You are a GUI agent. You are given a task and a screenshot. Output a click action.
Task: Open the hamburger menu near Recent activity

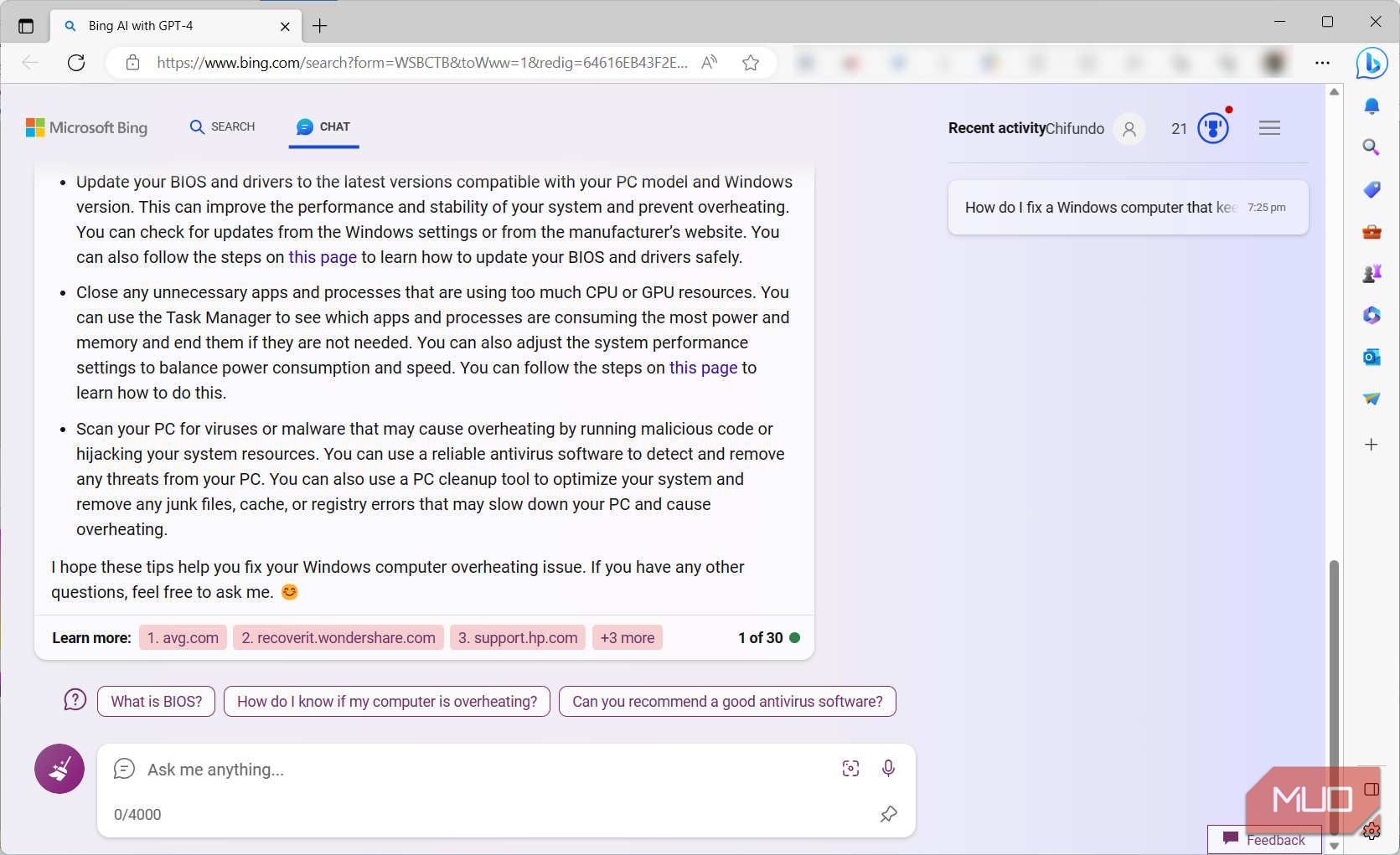coord(1269,127)
